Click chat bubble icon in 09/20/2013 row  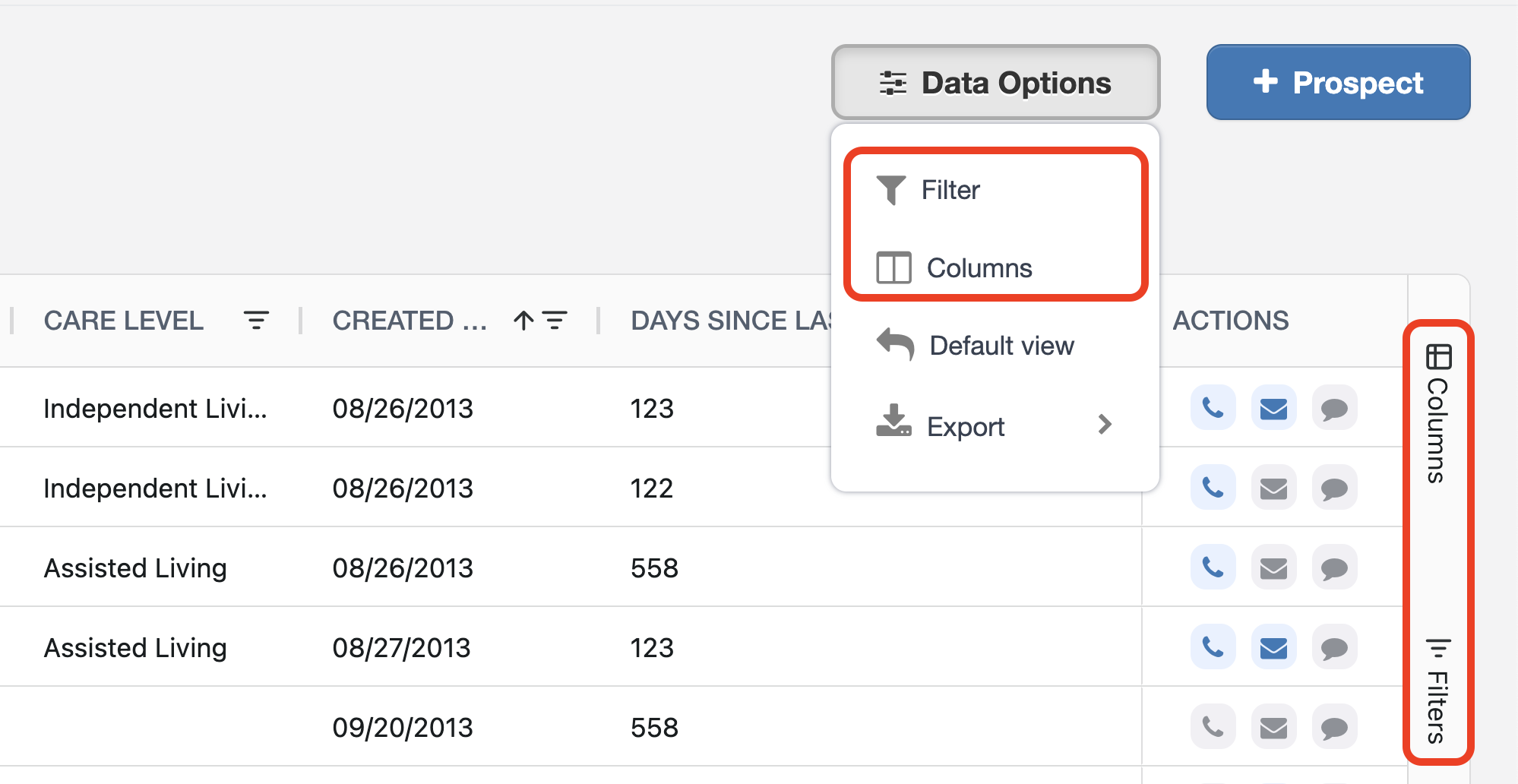point(1334,728)
